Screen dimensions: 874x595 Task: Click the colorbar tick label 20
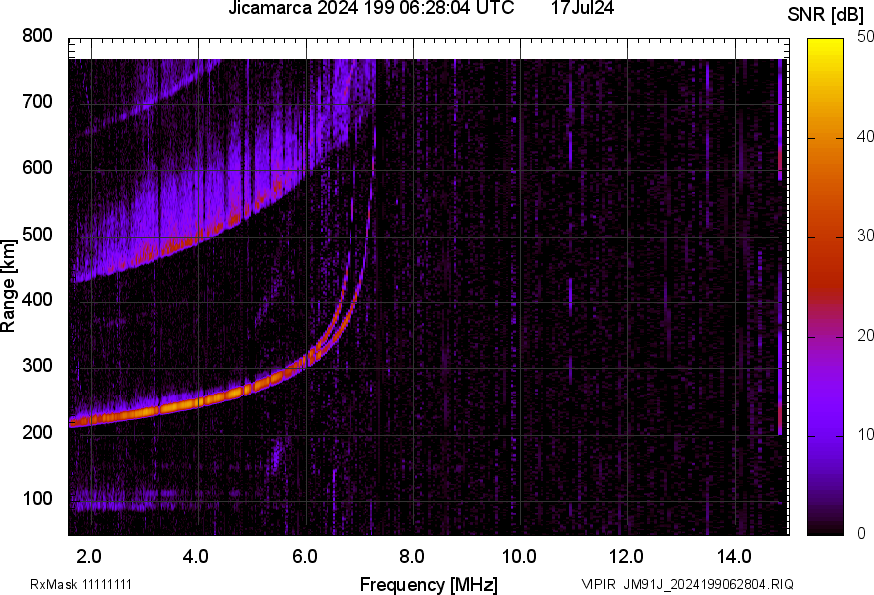tap(865, 335)
